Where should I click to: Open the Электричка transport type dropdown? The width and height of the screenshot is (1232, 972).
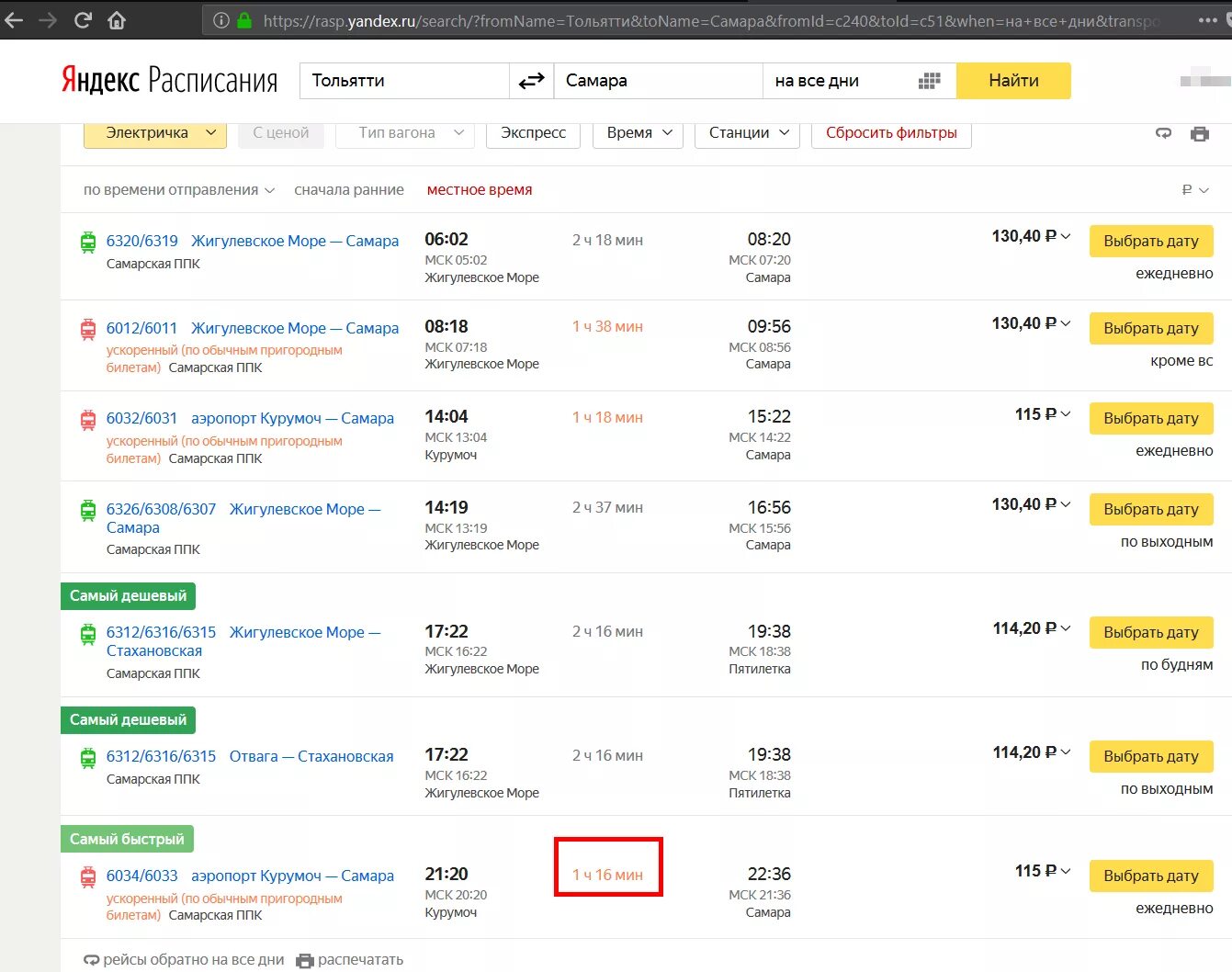click(155, 133)
